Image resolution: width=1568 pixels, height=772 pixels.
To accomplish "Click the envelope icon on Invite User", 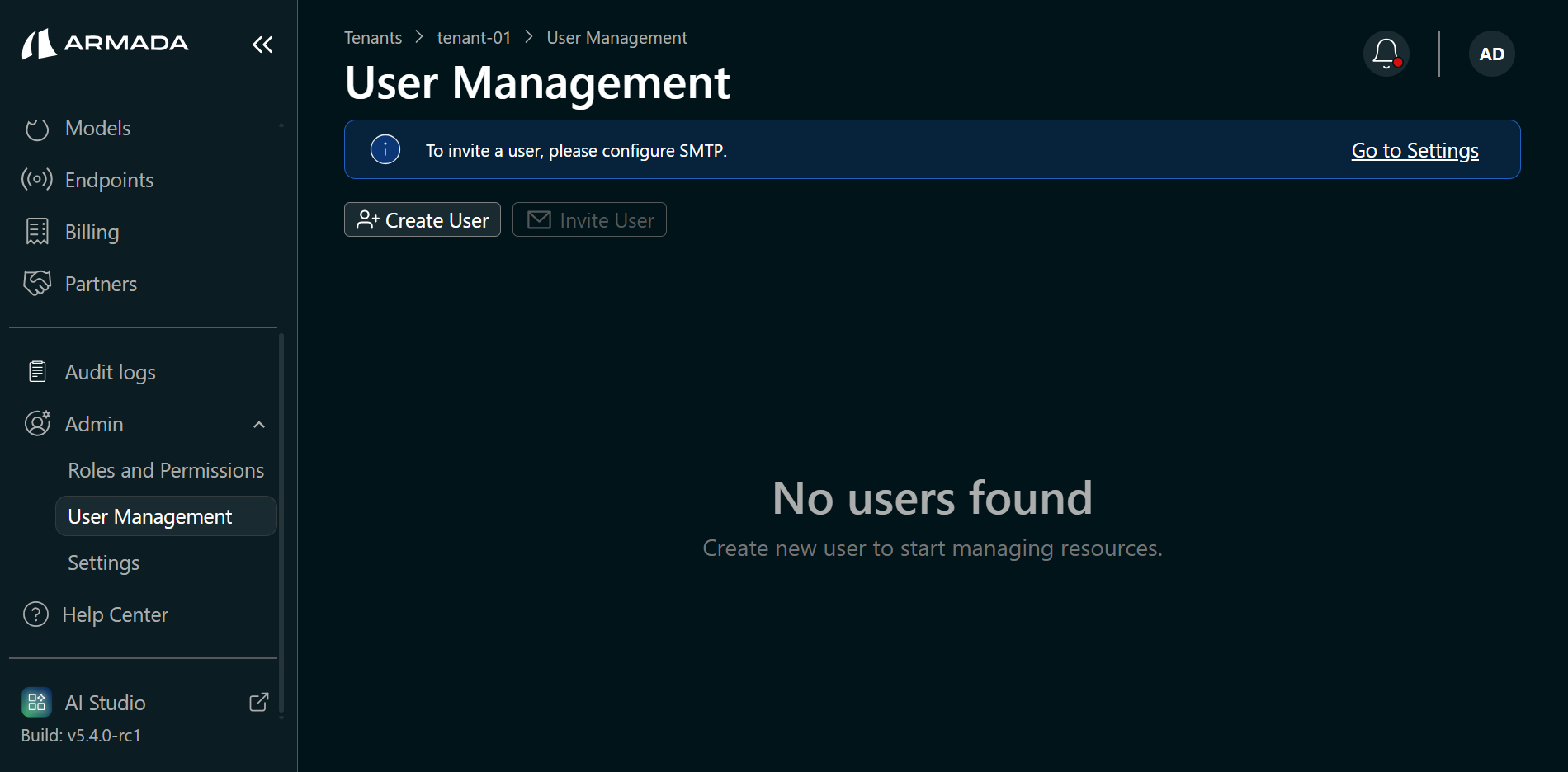I will click(x=539, y=219).
